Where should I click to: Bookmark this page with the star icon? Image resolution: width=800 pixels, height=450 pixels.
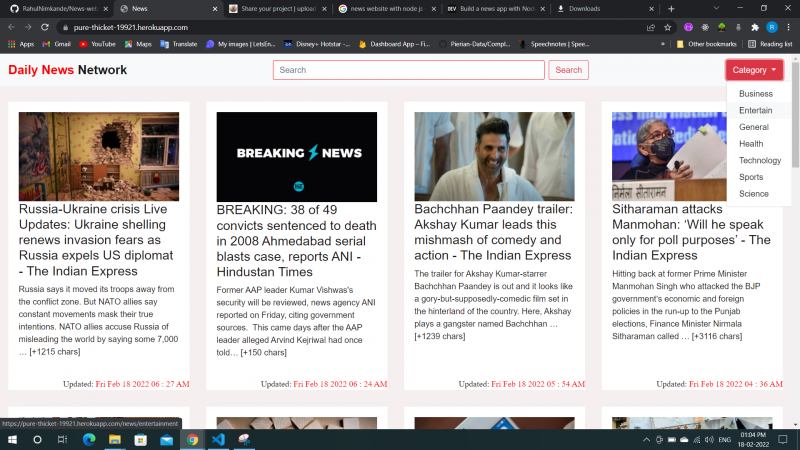[667, 28]
